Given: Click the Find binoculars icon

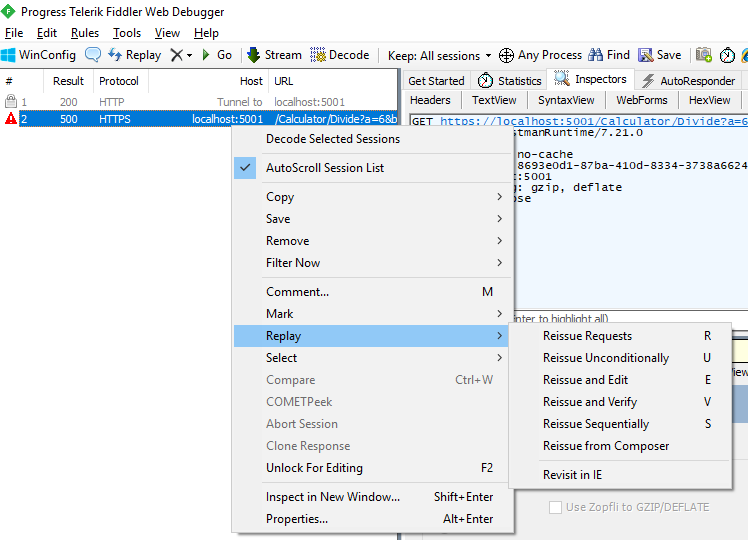Looking at the screenshot, I should 595,55.
